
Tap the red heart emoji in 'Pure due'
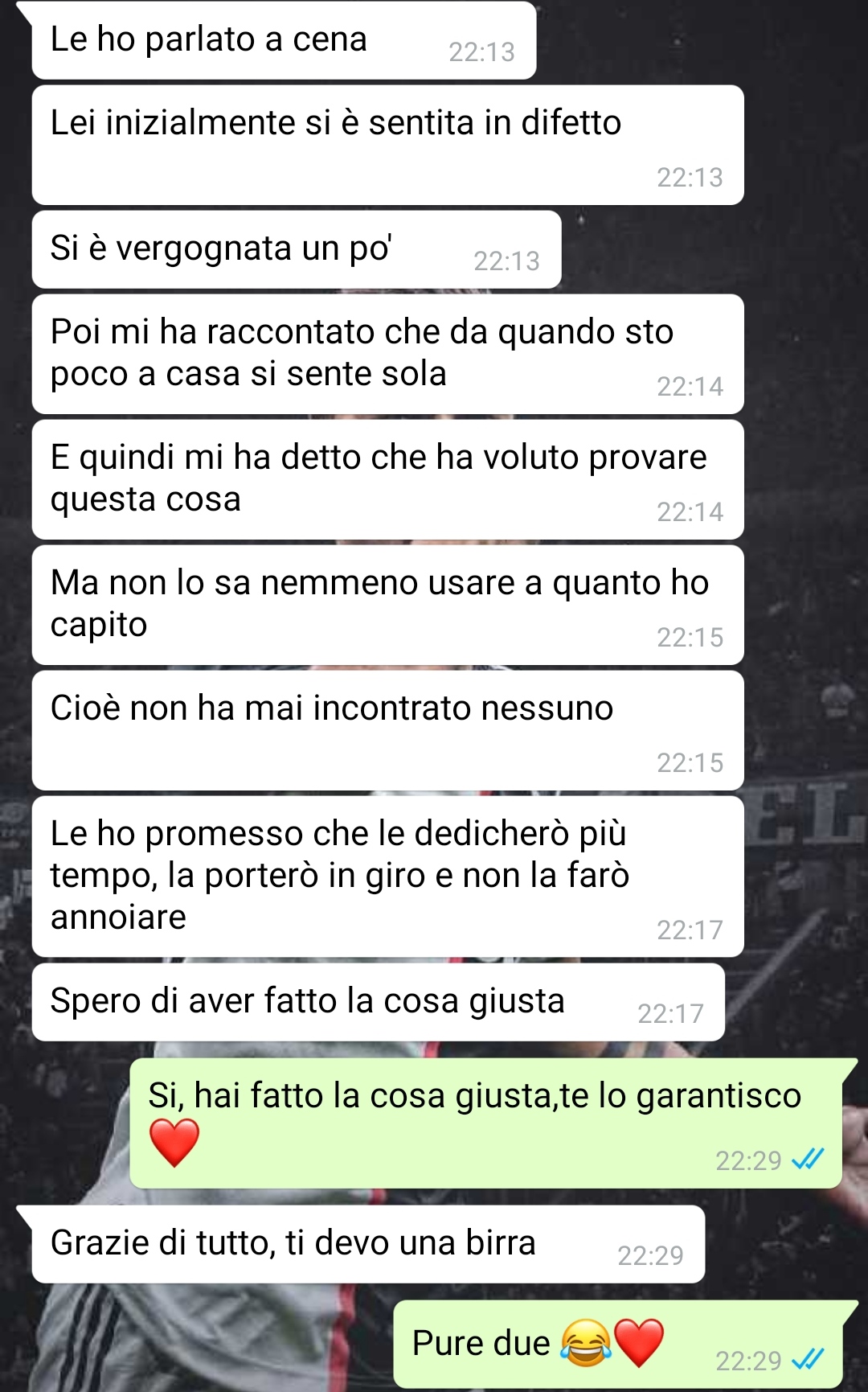639,1343
